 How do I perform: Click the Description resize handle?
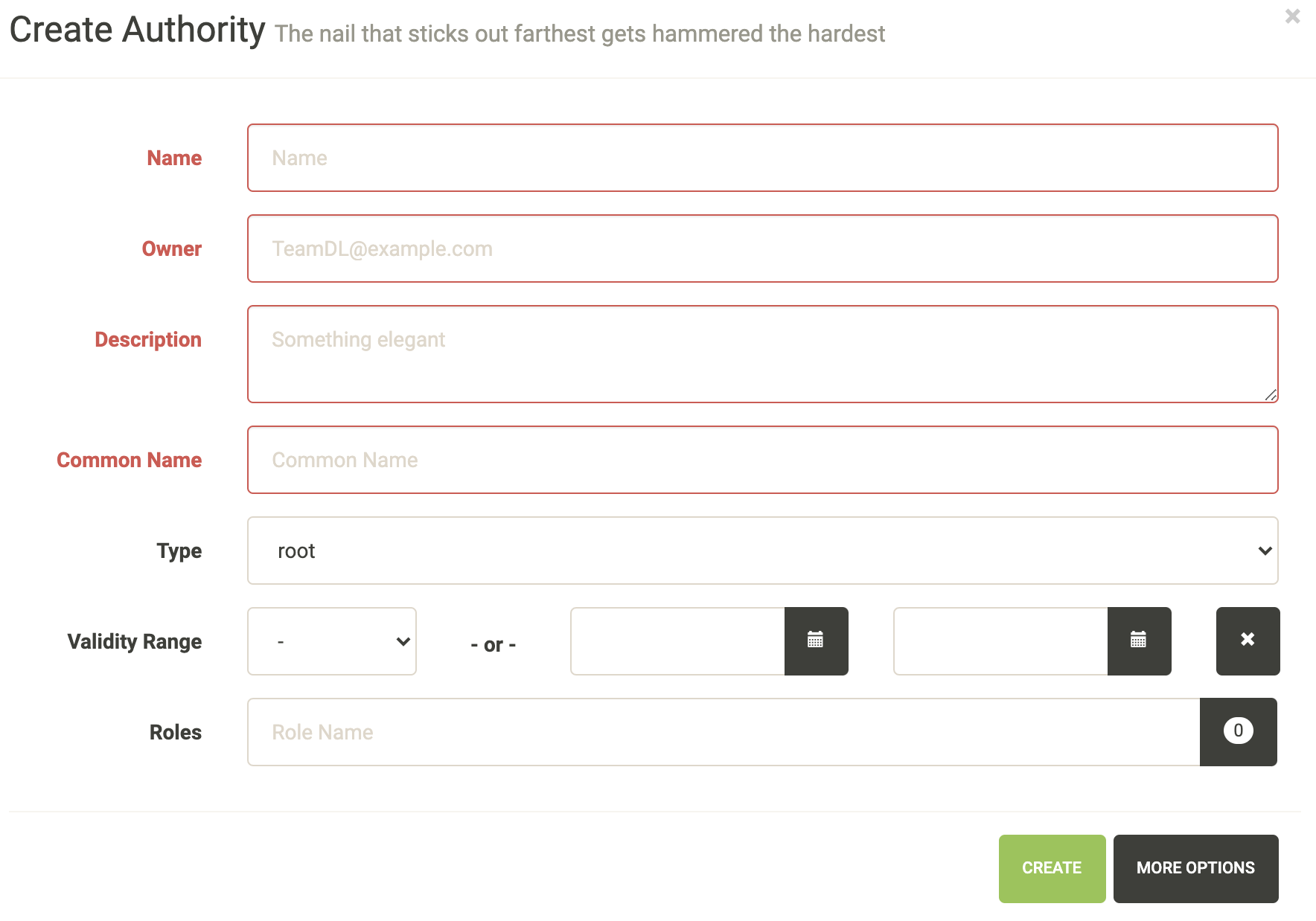pos(1271,396)
